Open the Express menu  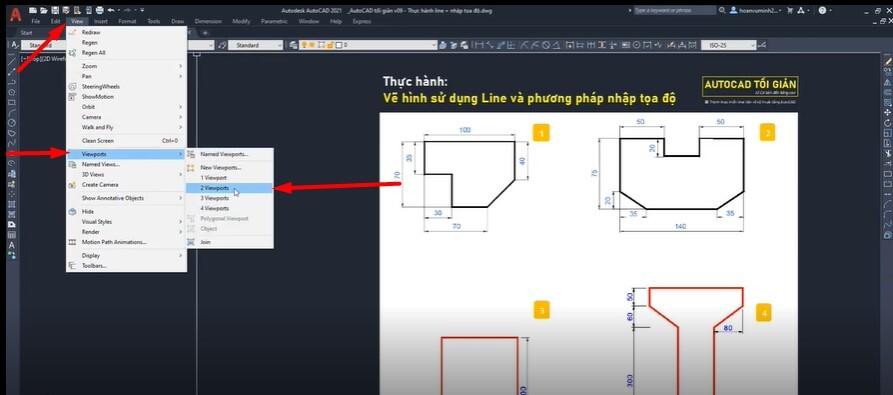tap(362, 21)
